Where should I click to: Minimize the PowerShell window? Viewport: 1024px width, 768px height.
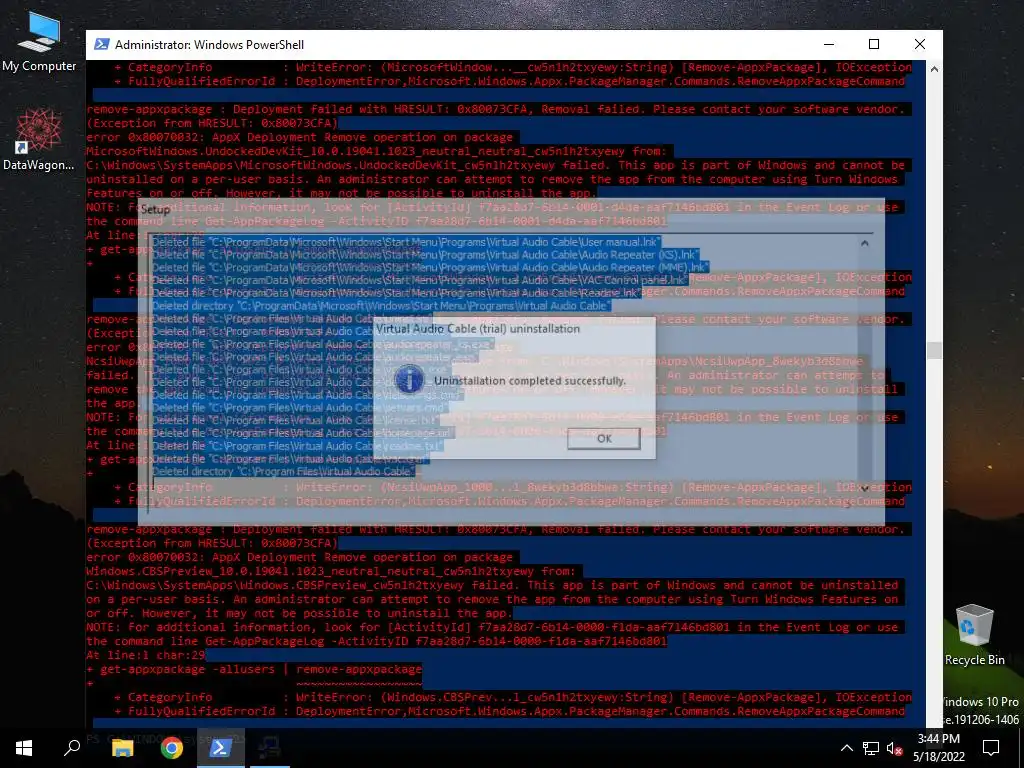[x=829, y=44]
